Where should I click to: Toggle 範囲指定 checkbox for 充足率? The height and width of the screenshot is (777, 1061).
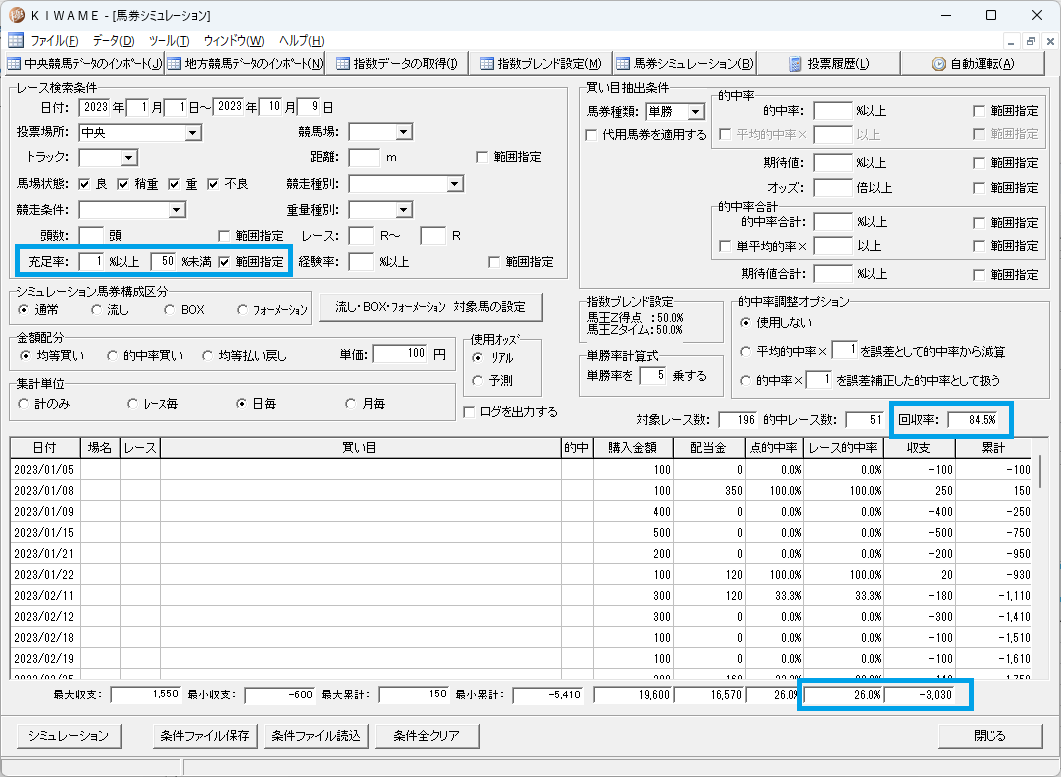pyautogui.click(x=225, y=262)
